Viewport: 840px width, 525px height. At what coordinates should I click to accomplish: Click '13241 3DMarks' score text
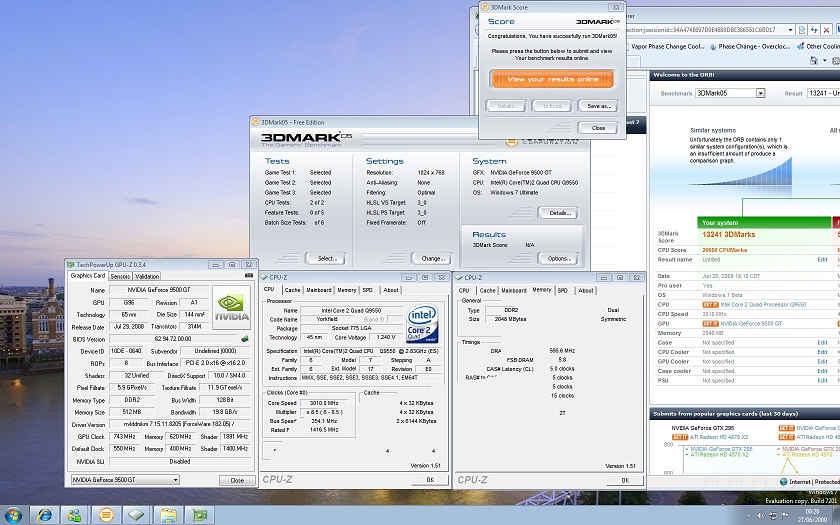click(x=729, y=235)
